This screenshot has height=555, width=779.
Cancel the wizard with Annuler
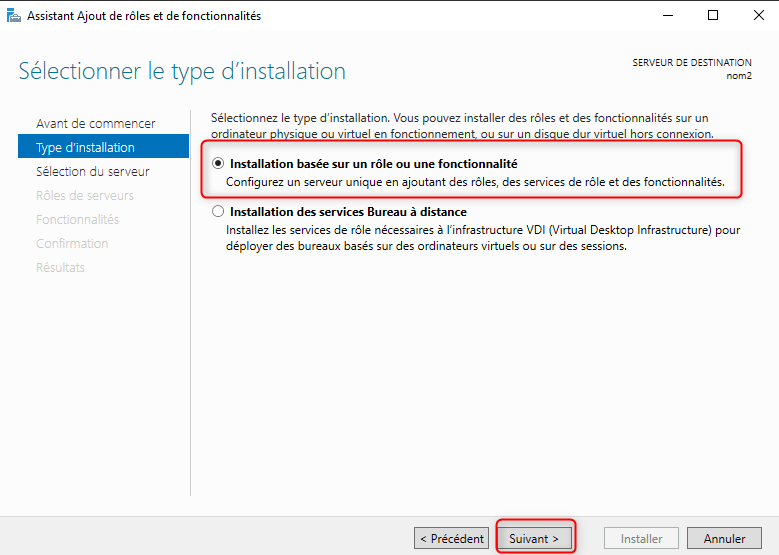point(724,539)
